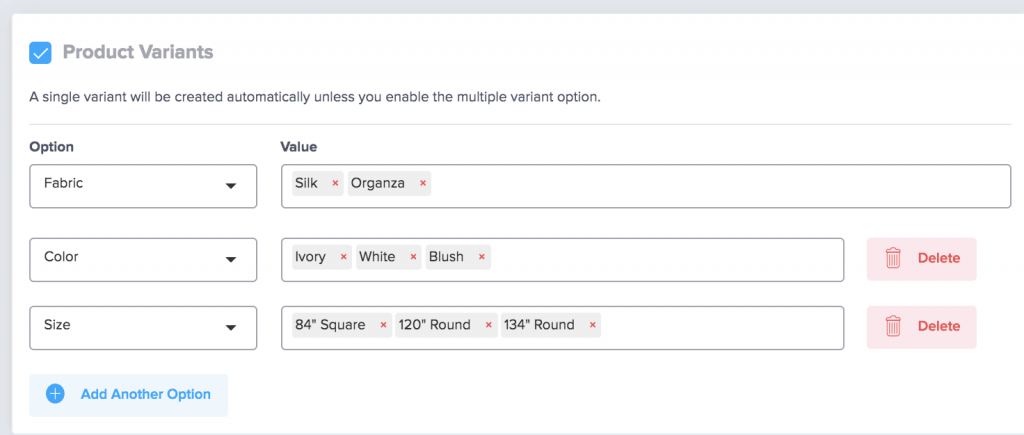Delete the Size option row
This screenshot has width=1024, height=435.
click(921, 327)
